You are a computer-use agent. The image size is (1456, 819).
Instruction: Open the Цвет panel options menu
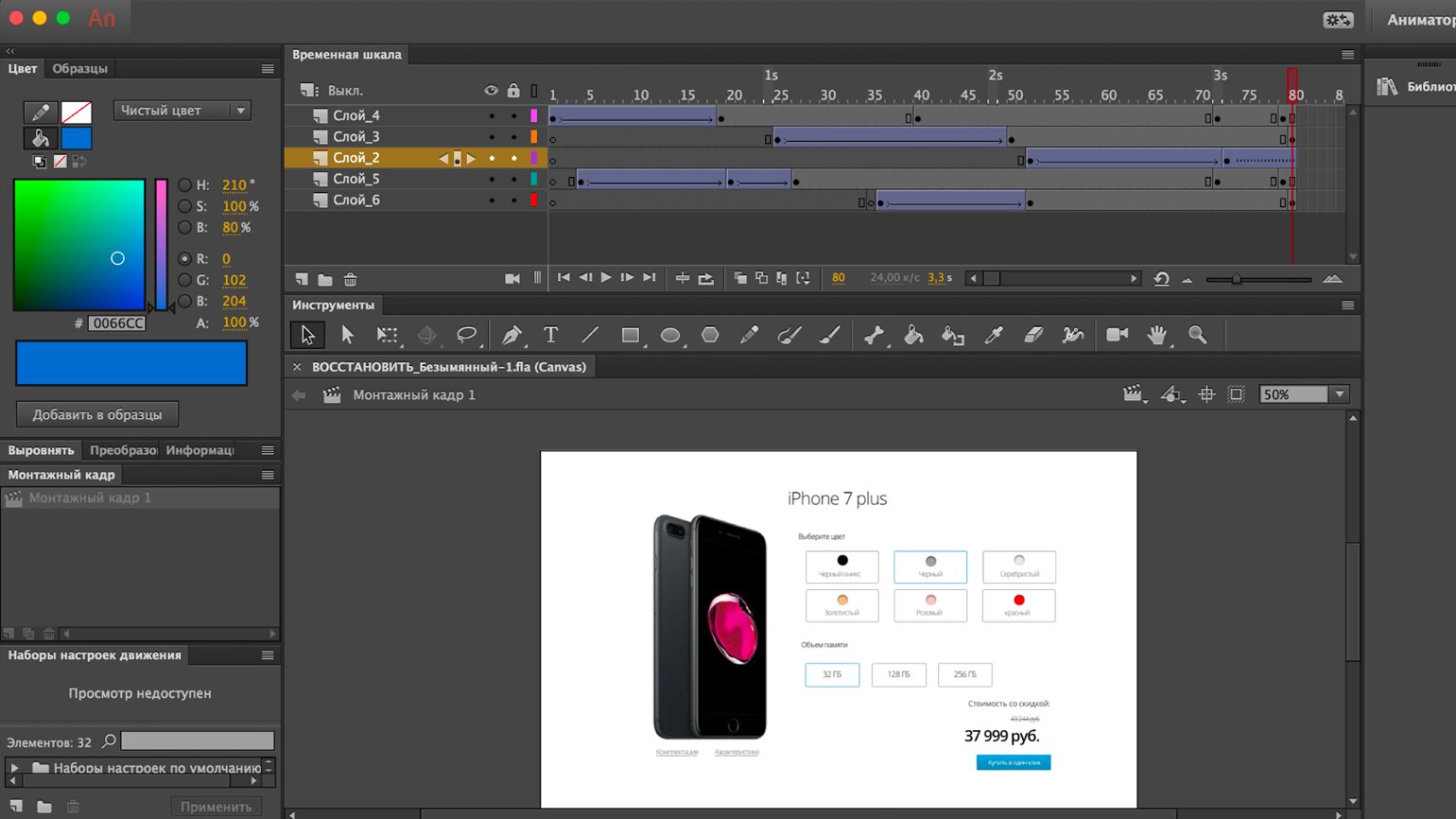point(268,69)
